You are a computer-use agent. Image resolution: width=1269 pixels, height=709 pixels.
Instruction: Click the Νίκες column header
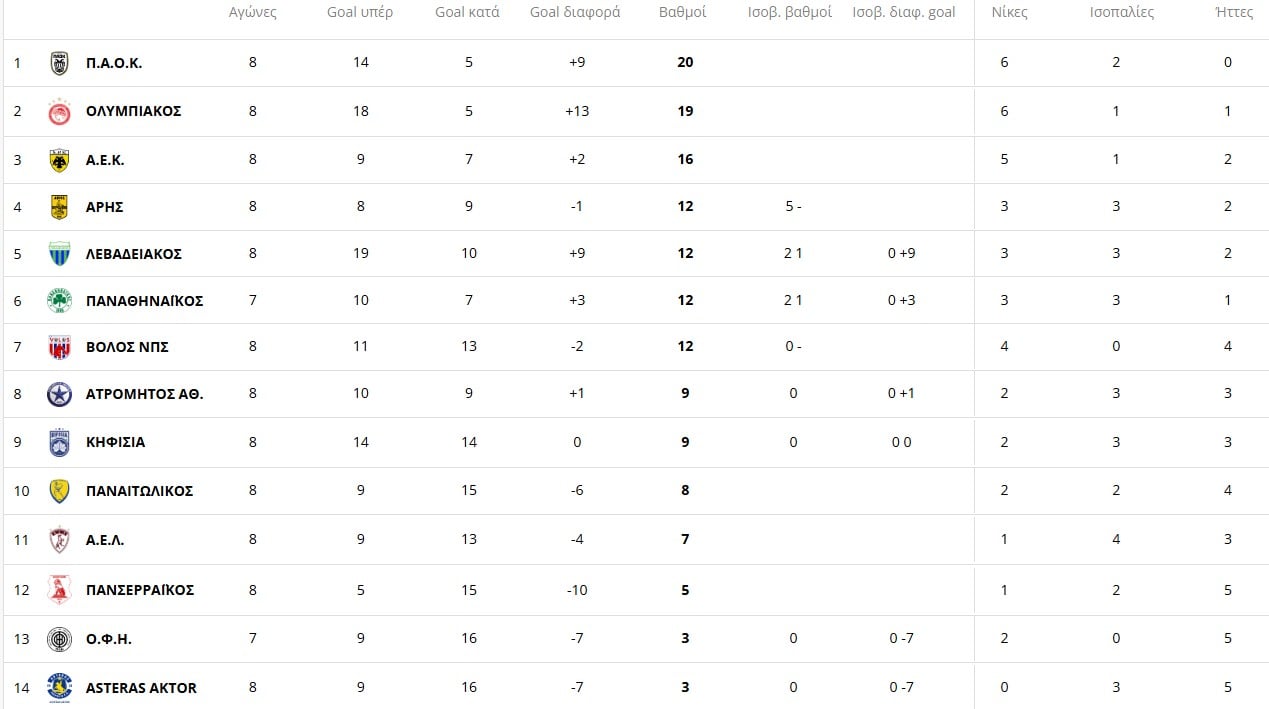tap(1009, 13)
